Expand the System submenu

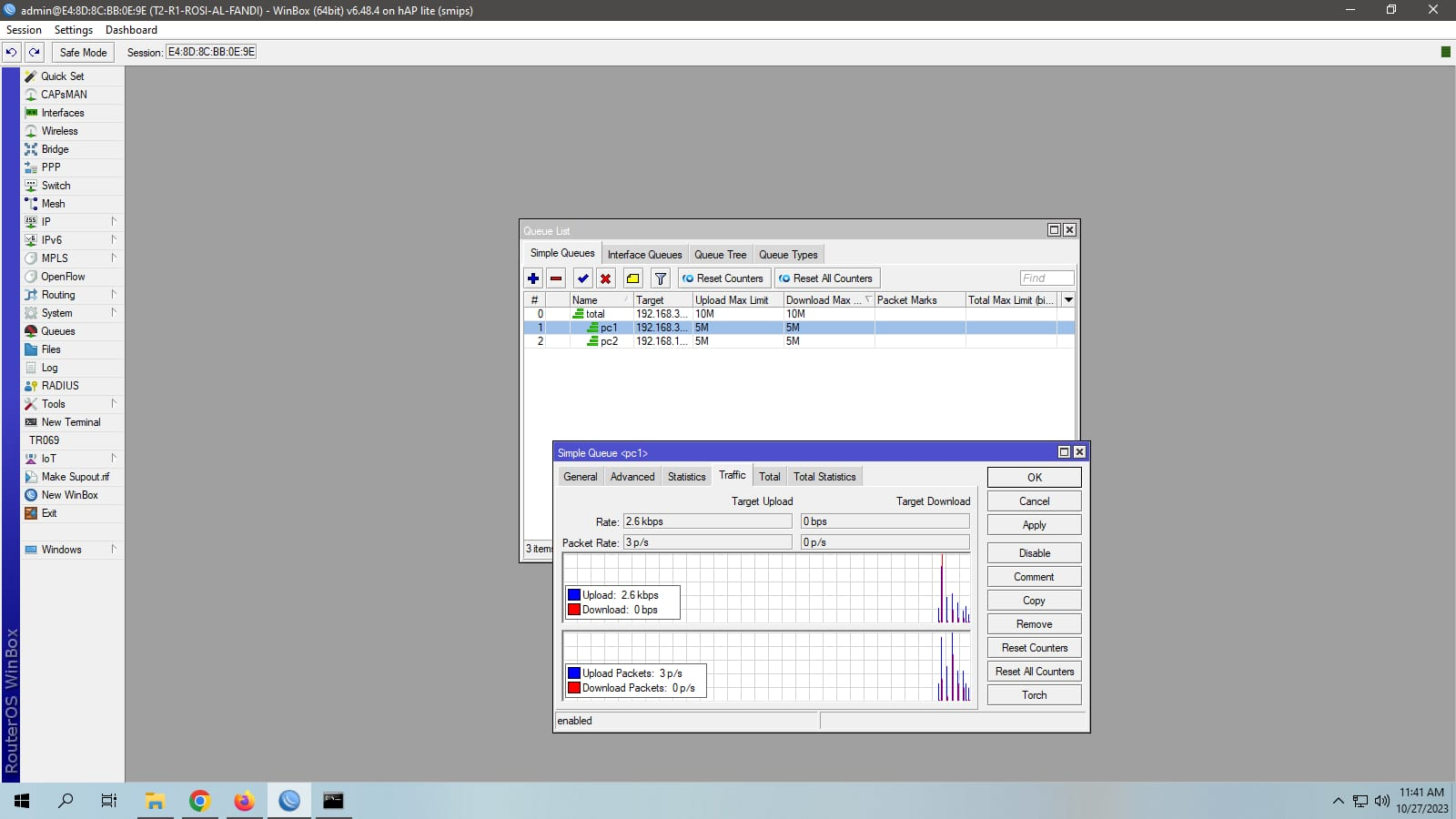[71, 313]
